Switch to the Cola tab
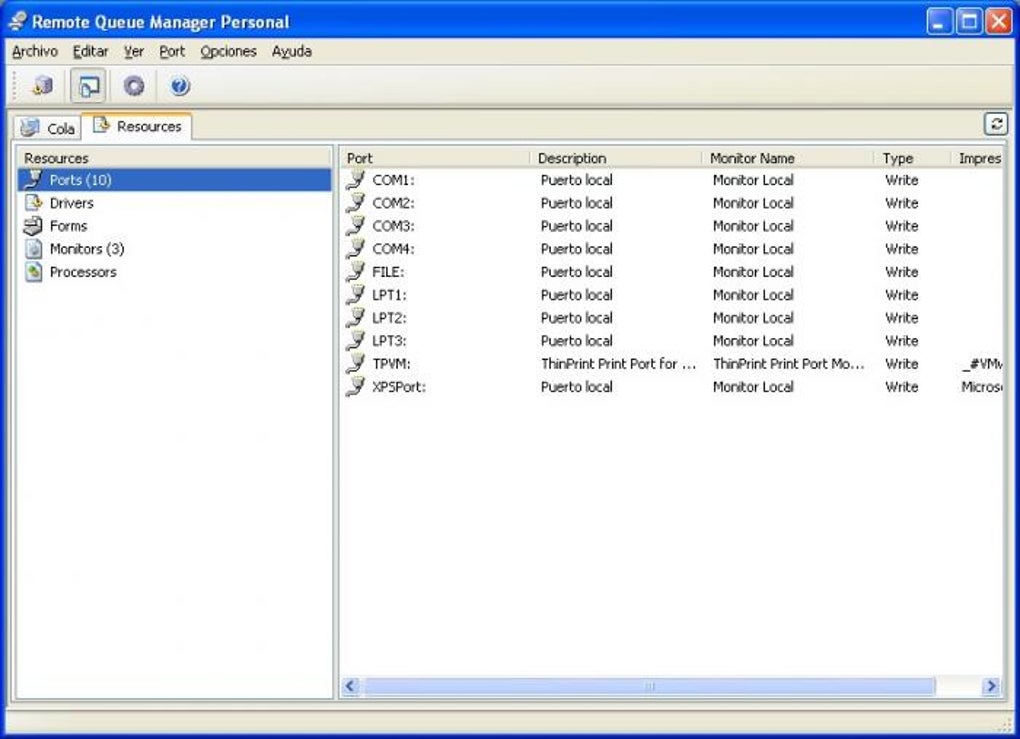Viewport: 1020px width, 739px height. pos(50,128)
